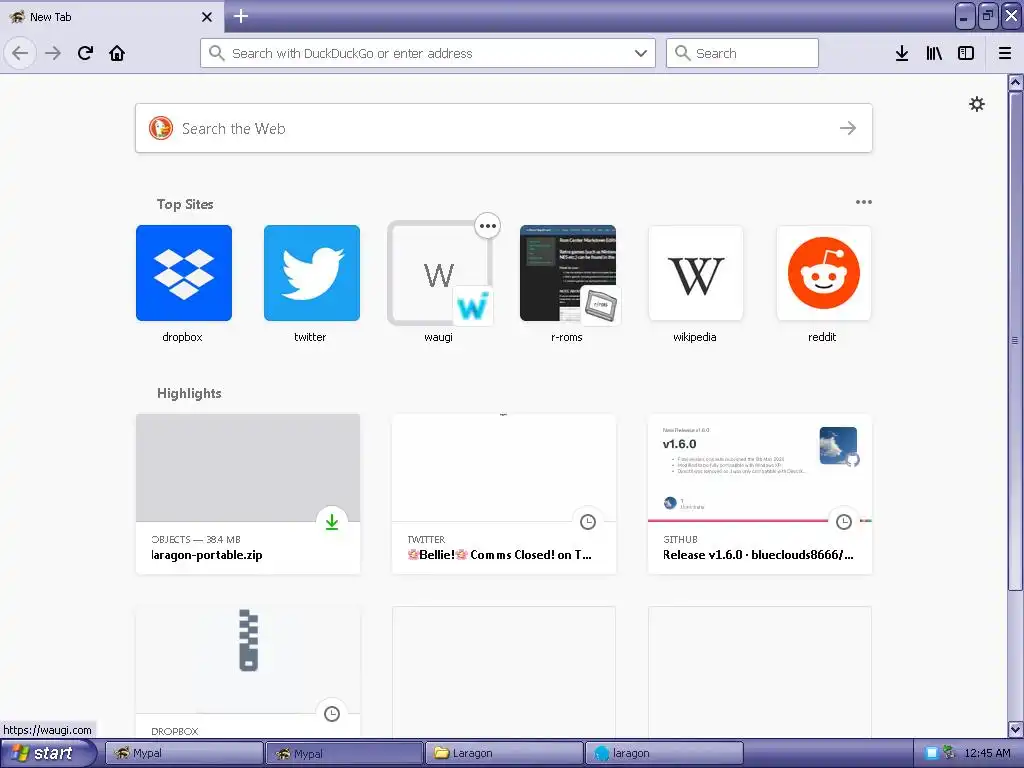1024x768 pixels.
Task: Open the Downloads toolbar icon
Action: tap(902, 53)
